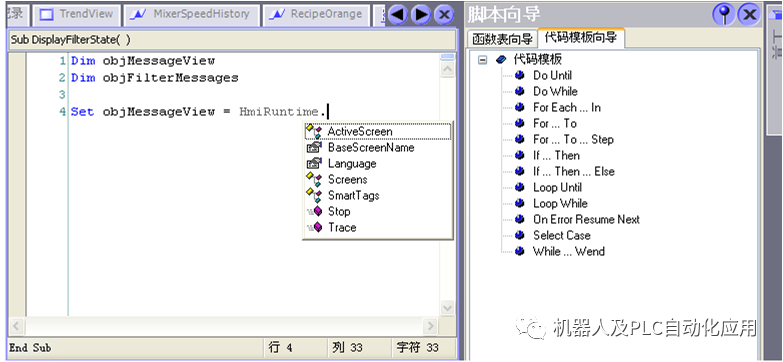Click the horizontal scrollbar right arrow
The width and height of the screenshot is (783, 362).
click(x=430, y=326)
